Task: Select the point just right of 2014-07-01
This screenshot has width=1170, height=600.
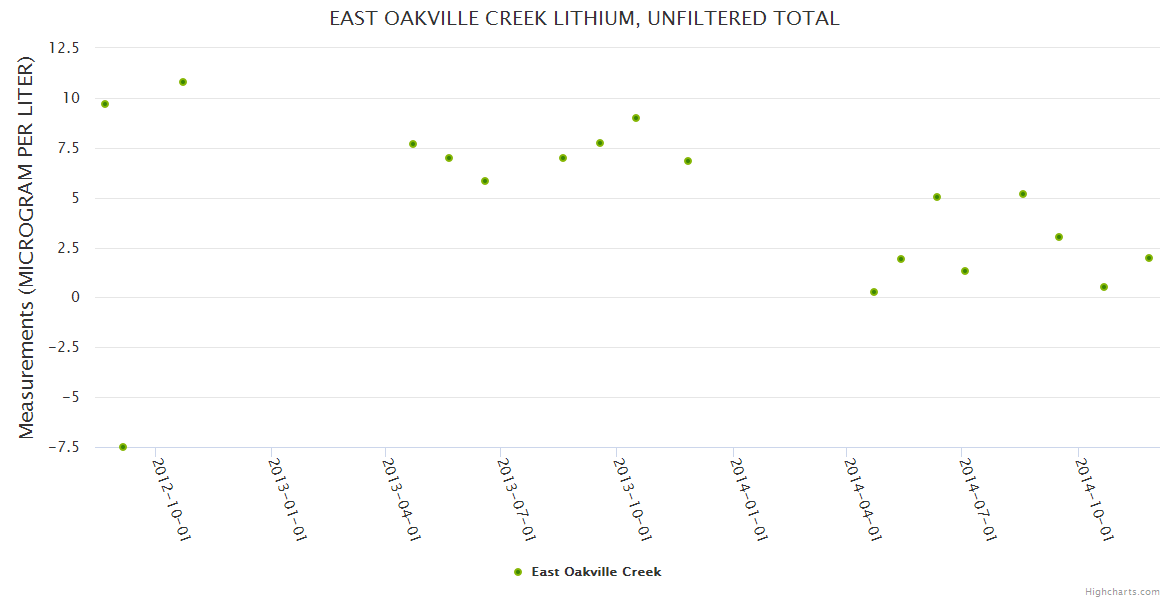Action: pyautogui.click(x=965, y=271)
